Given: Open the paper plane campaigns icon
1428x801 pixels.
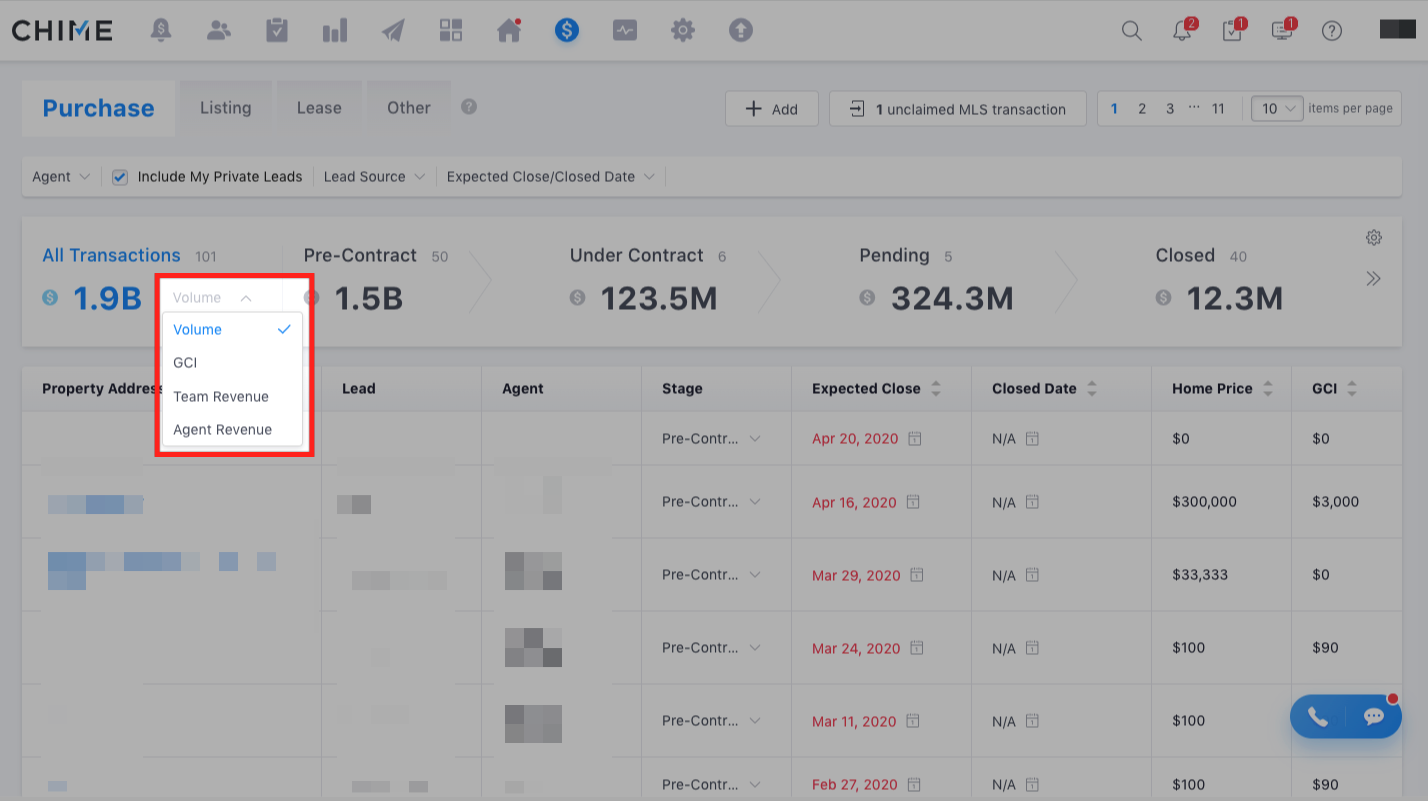Looking at the screenshot, I should [393, 30].
